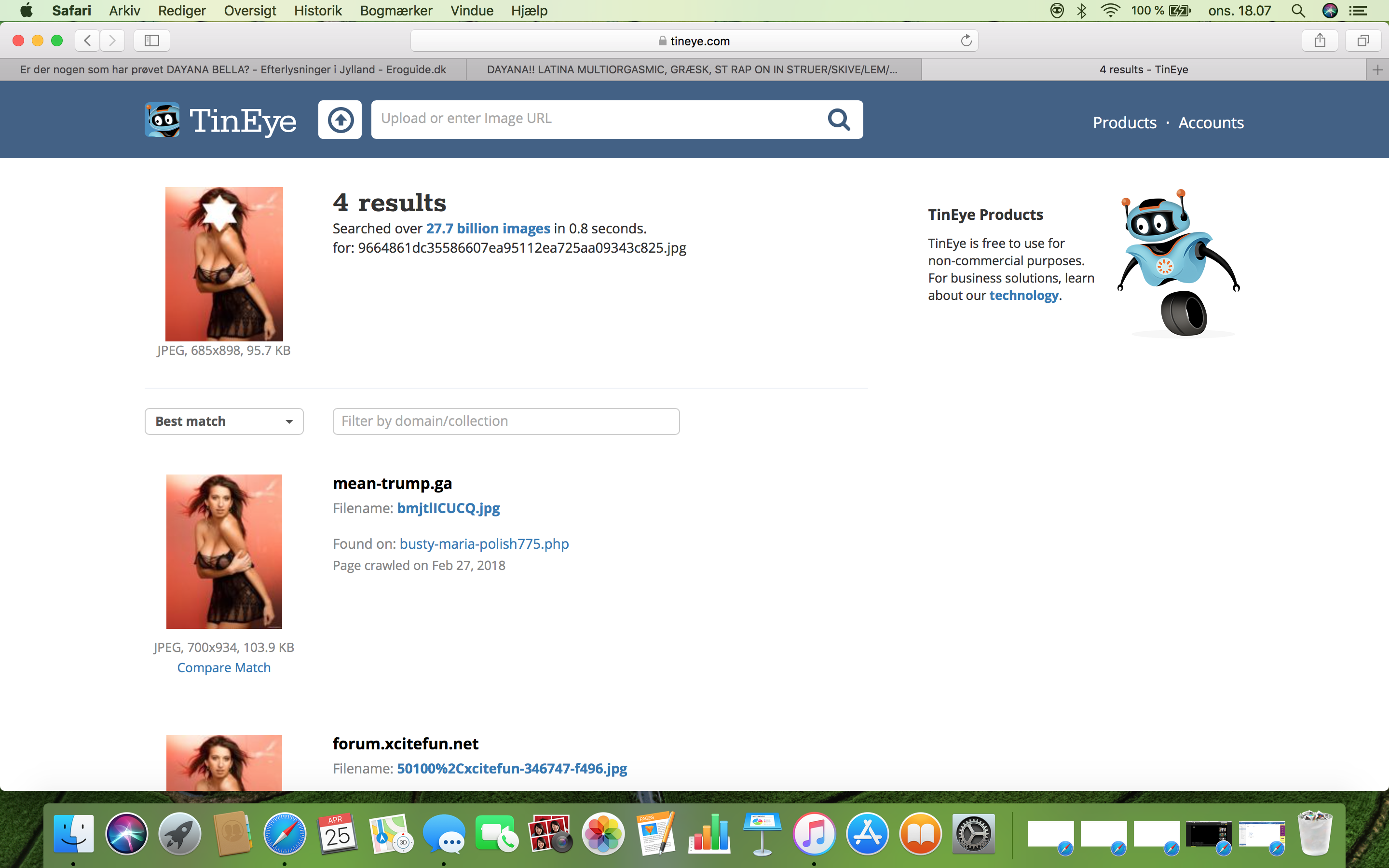
Task: Follow the technology link
Action: pos(1024,295)
